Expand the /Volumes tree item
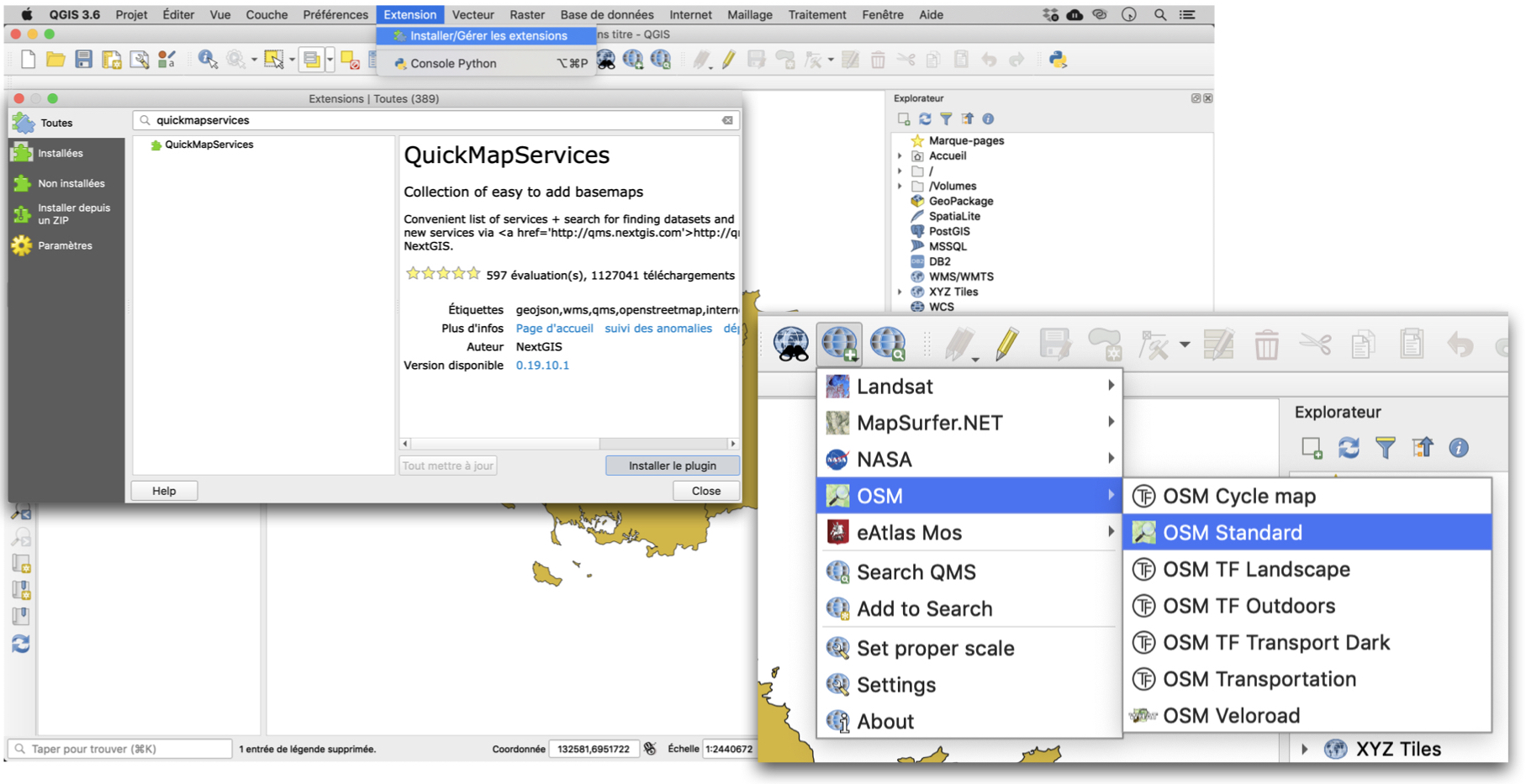The image size is (1526, 784). coord(900,187)
